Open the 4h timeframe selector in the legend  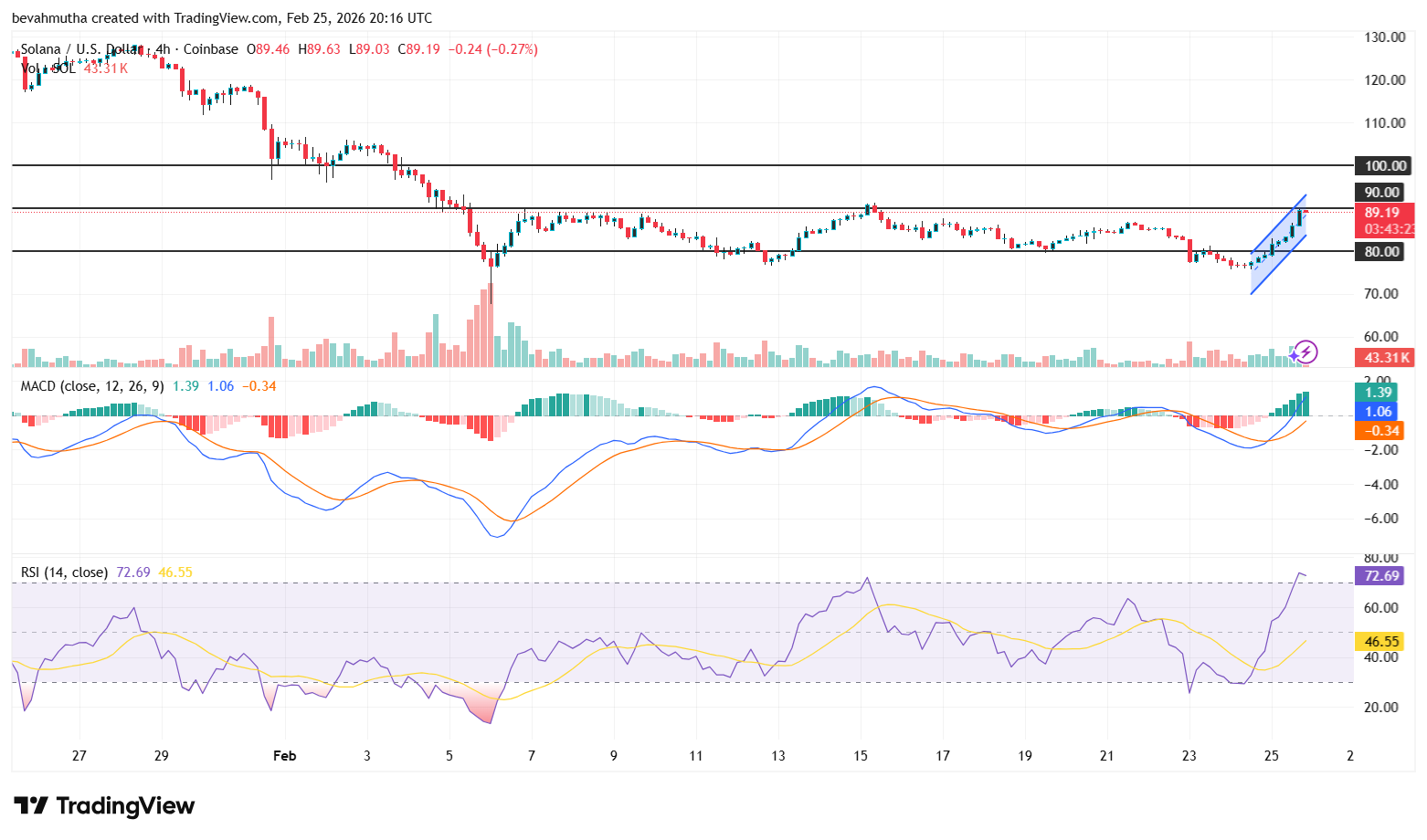click(x=164, y=49)
